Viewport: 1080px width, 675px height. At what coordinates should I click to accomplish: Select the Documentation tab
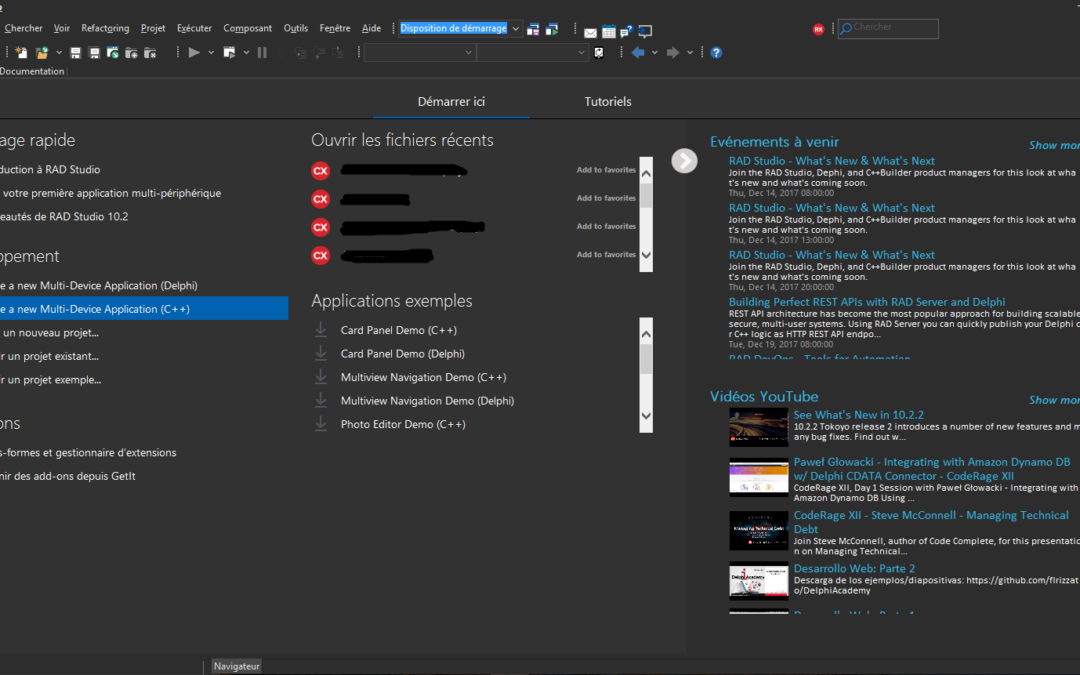32,71
